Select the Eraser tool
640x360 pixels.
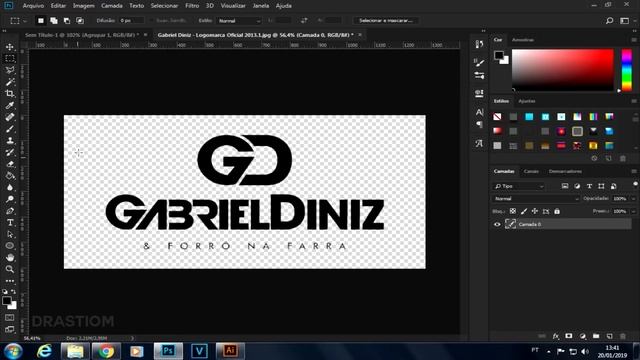[x=10, y=164]
